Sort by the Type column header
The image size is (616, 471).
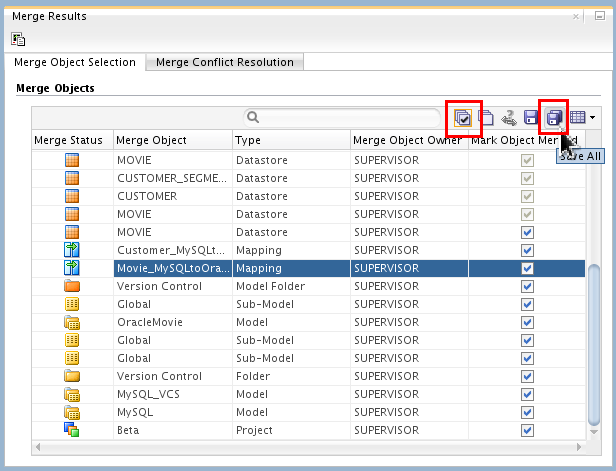[290, 140]
